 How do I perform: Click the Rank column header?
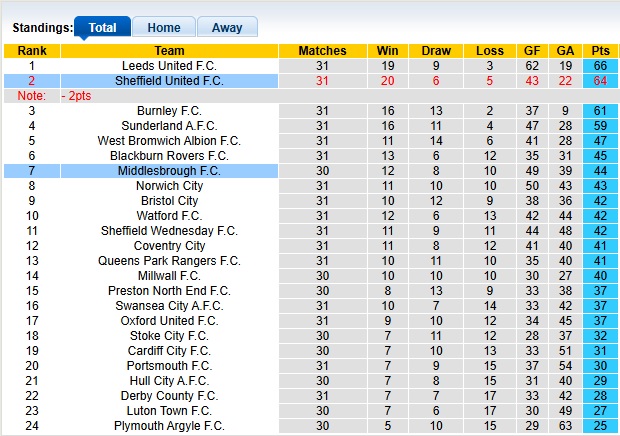pyautogui.click(x=32, y=51)
